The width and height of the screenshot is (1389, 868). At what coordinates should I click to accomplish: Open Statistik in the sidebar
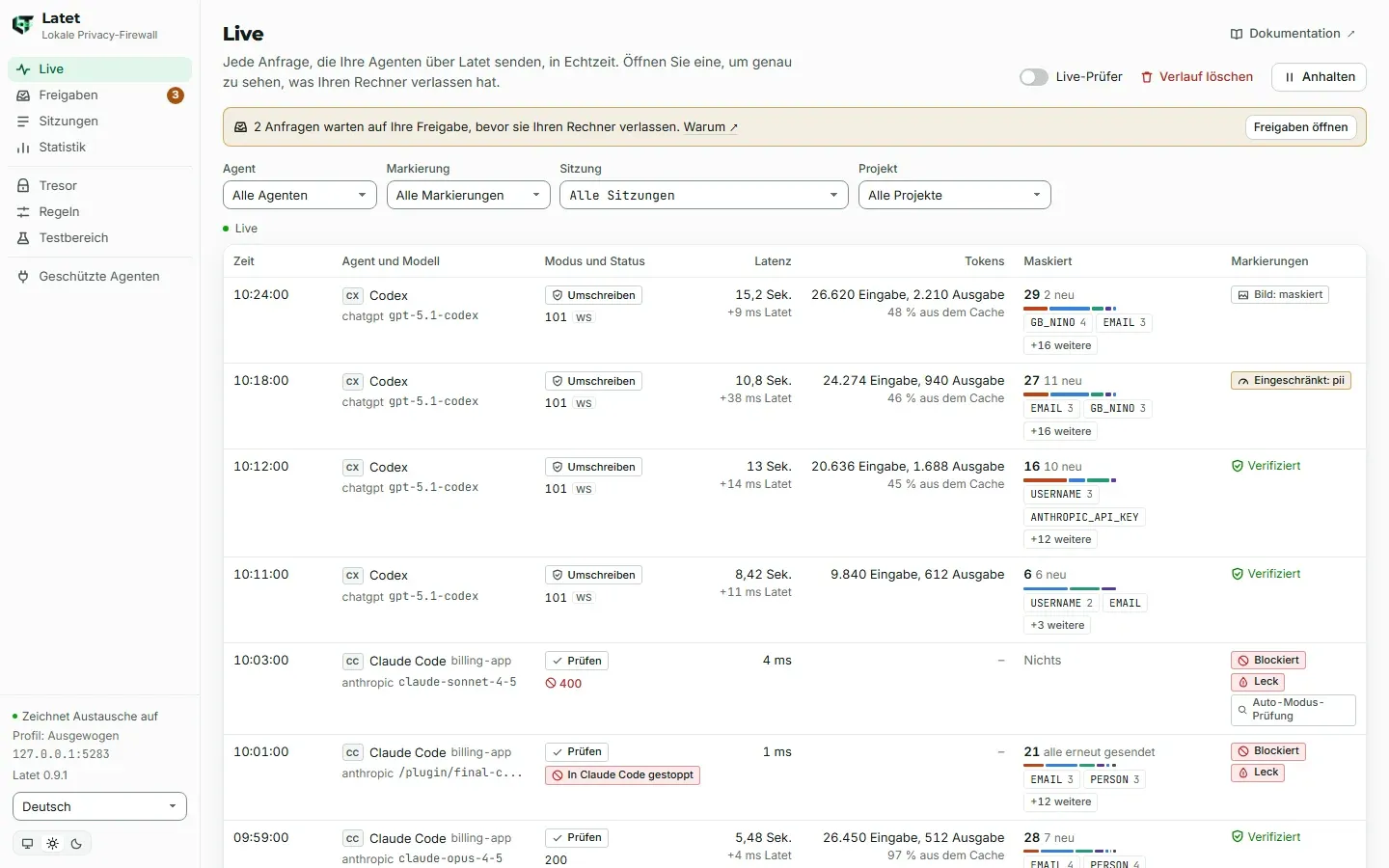(100, 148)
